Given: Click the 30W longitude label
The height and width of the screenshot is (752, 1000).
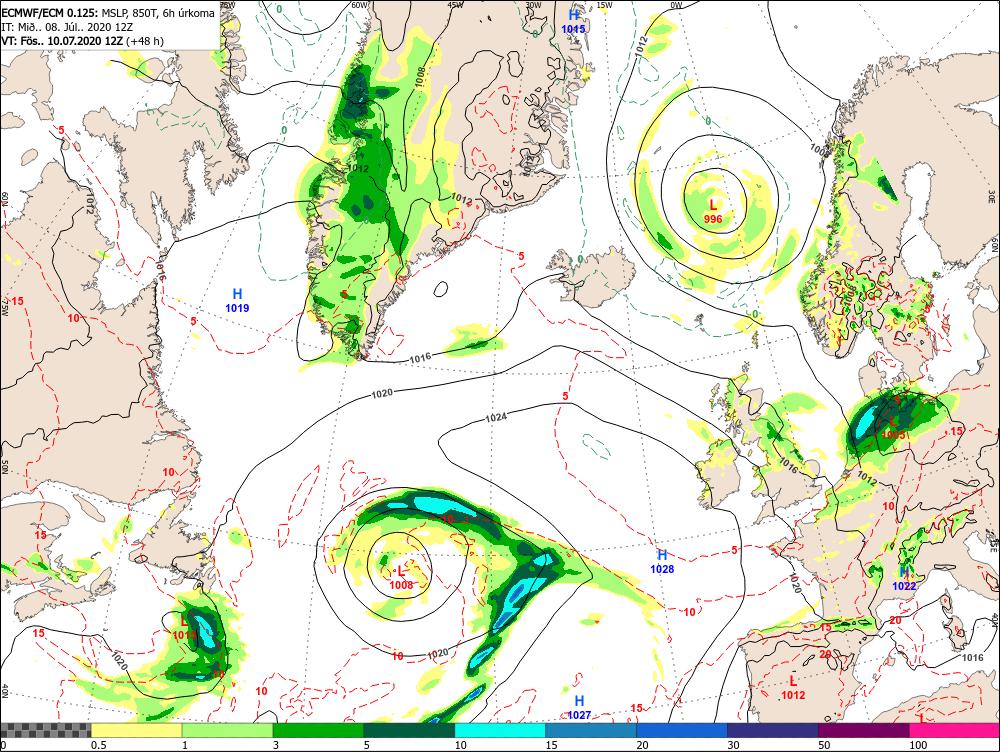Looking at the screenshot, I should coord(533,5).
